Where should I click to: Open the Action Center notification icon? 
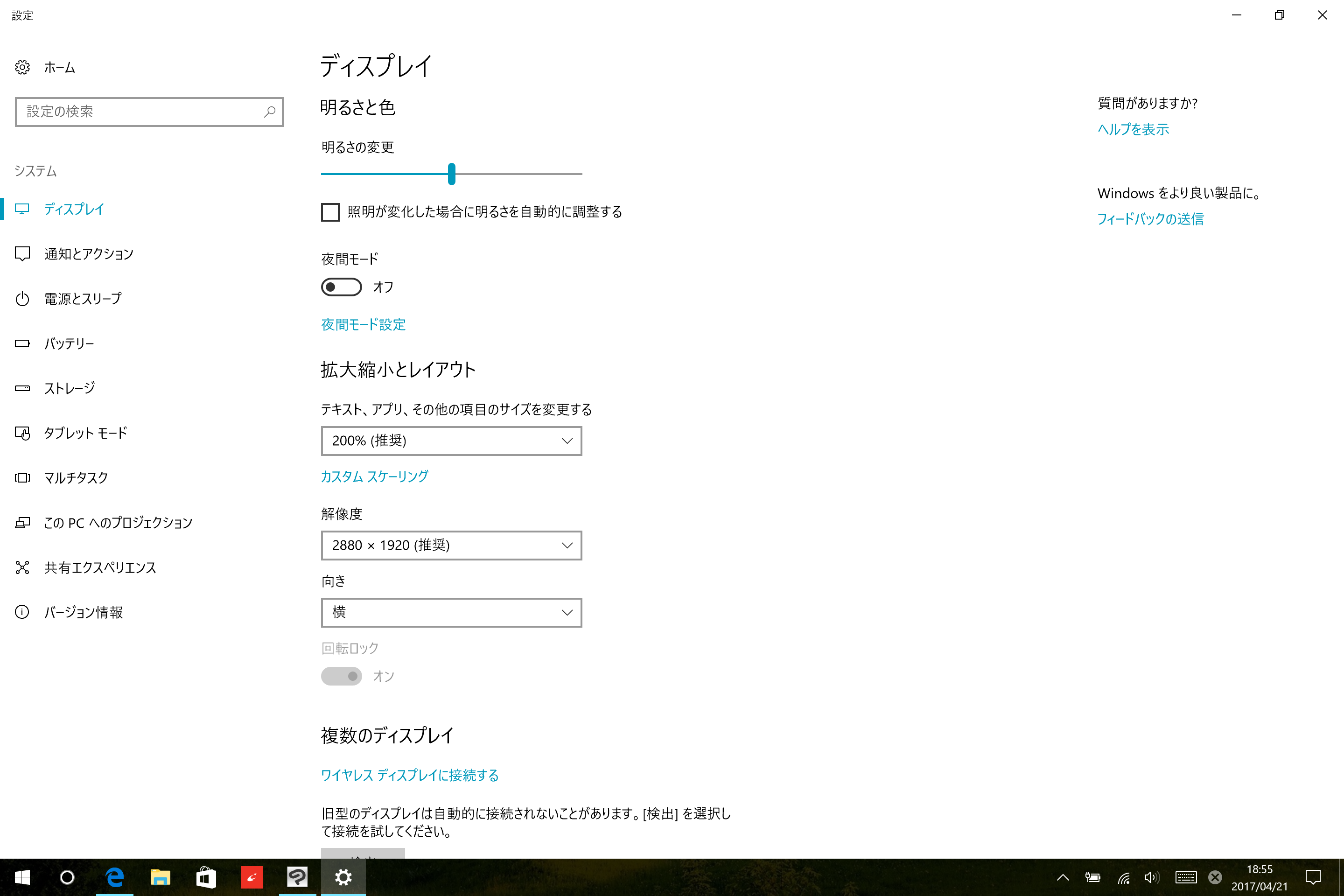[1313, 877]
